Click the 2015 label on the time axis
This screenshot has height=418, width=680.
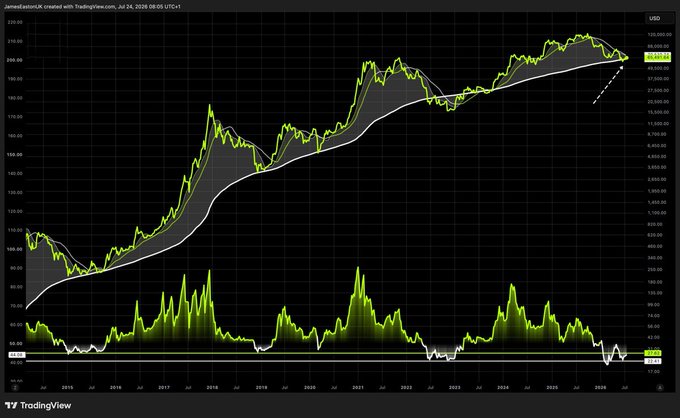pyautogui.click(x=67, y=388)
